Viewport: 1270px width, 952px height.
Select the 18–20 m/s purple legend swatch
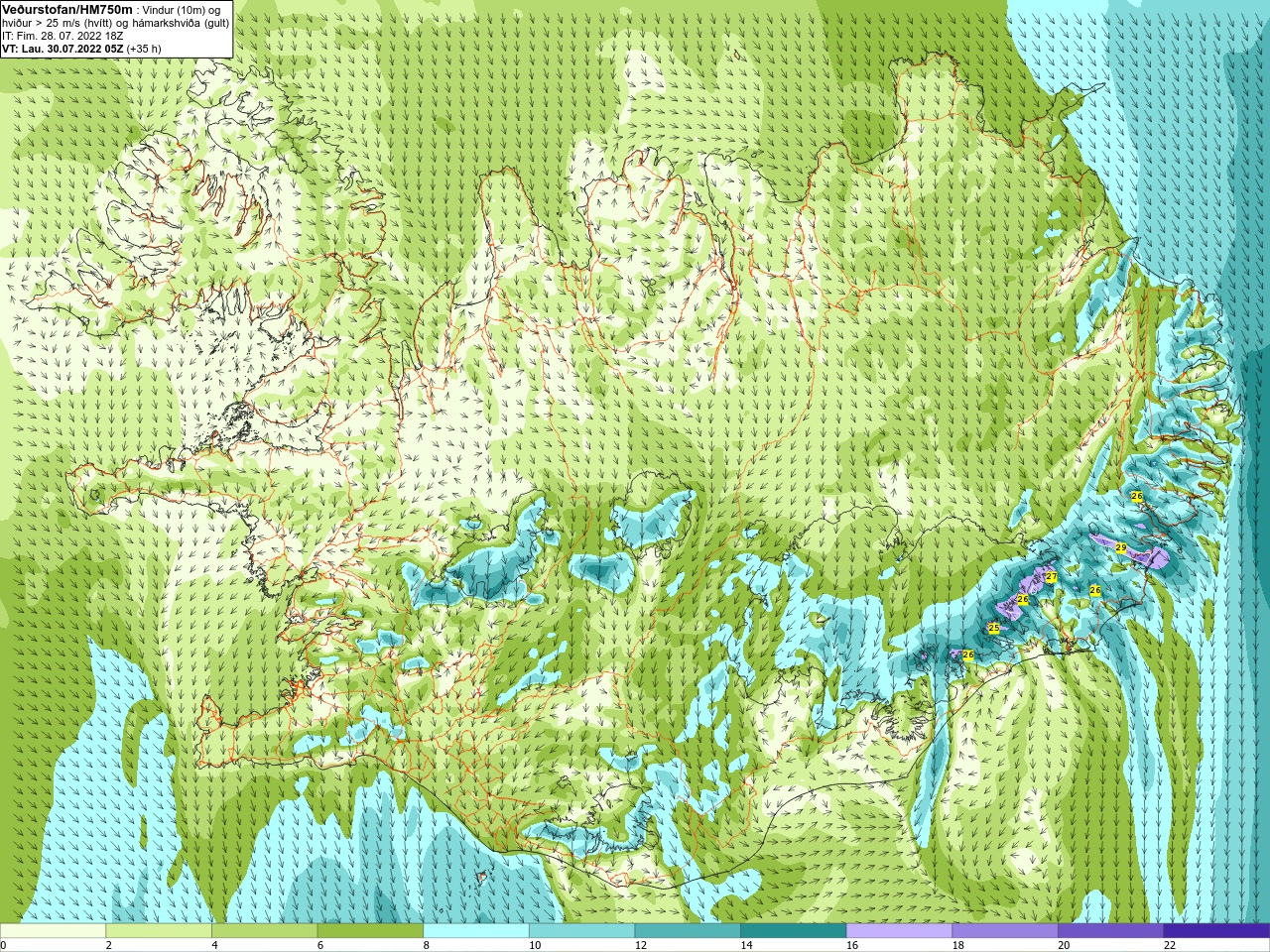tap(1005, 931)
